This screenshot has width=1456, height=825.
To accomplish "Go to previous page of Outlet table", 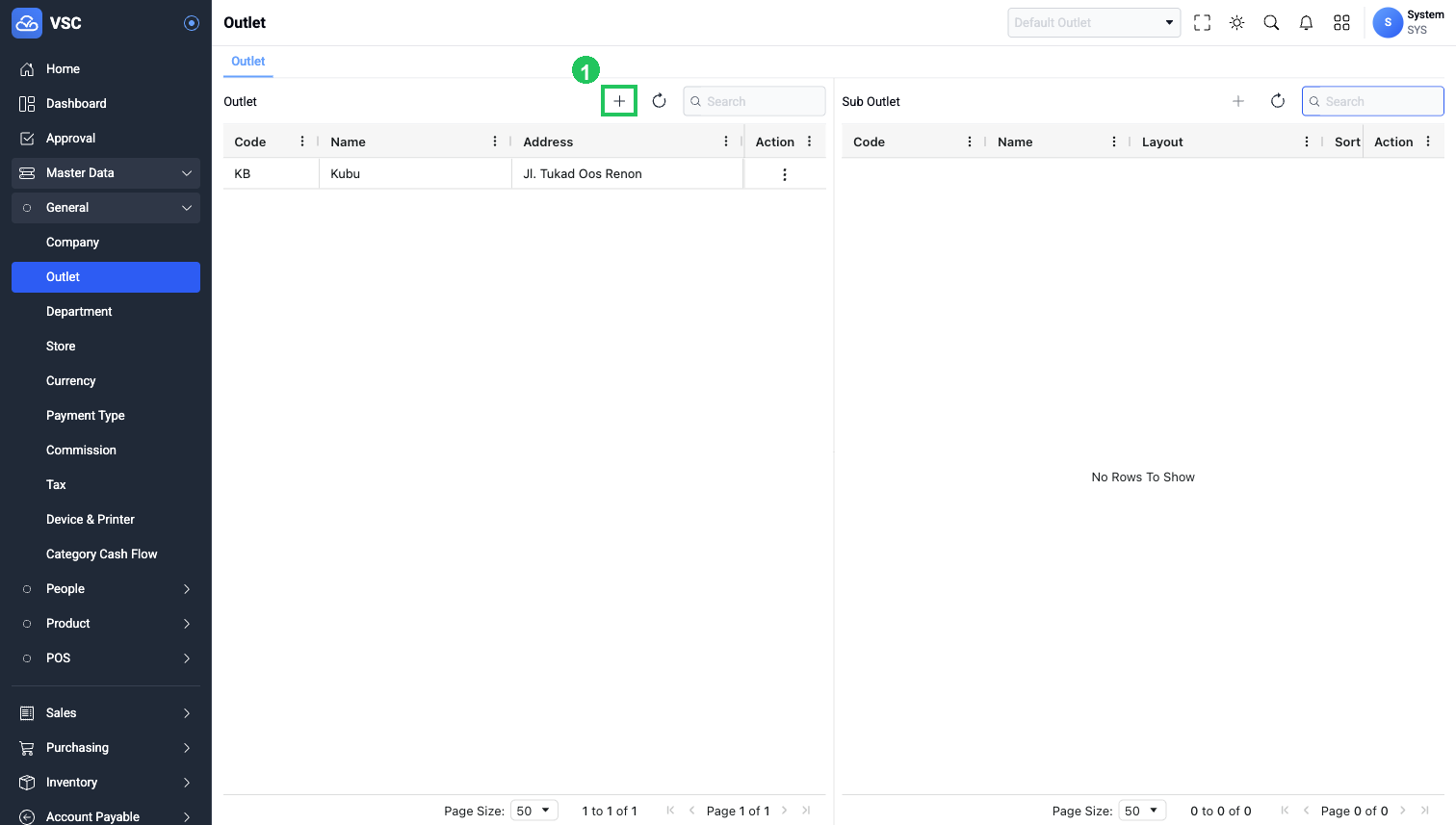I will click(691, 811).
